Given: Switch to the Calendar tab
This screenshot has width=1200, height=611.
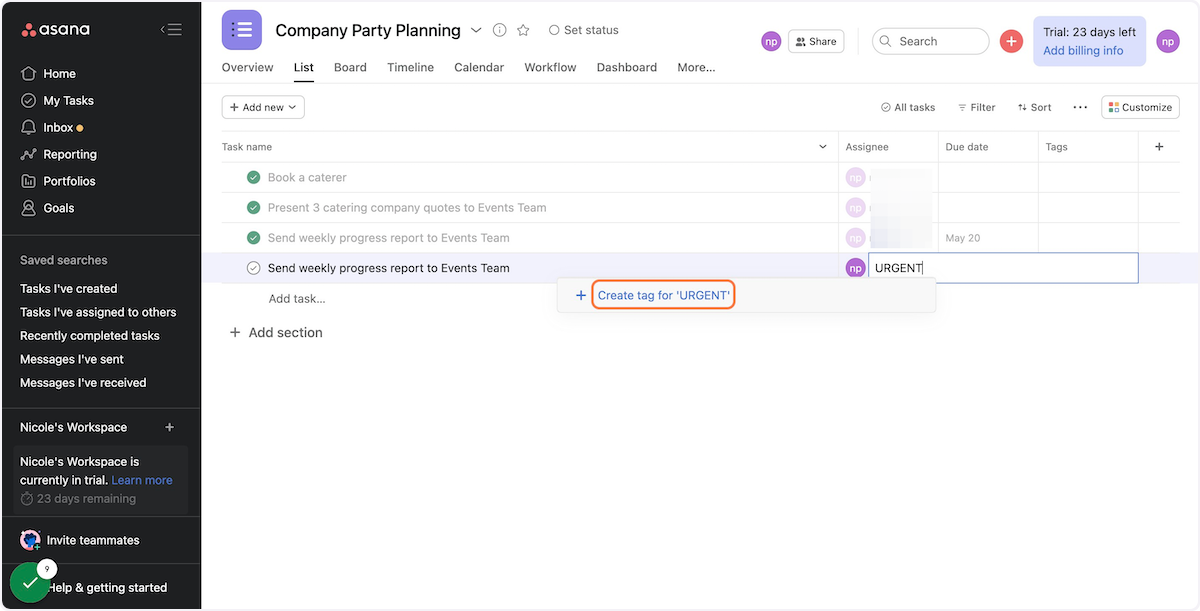Looking at the screenshot, I should [479, 68].
